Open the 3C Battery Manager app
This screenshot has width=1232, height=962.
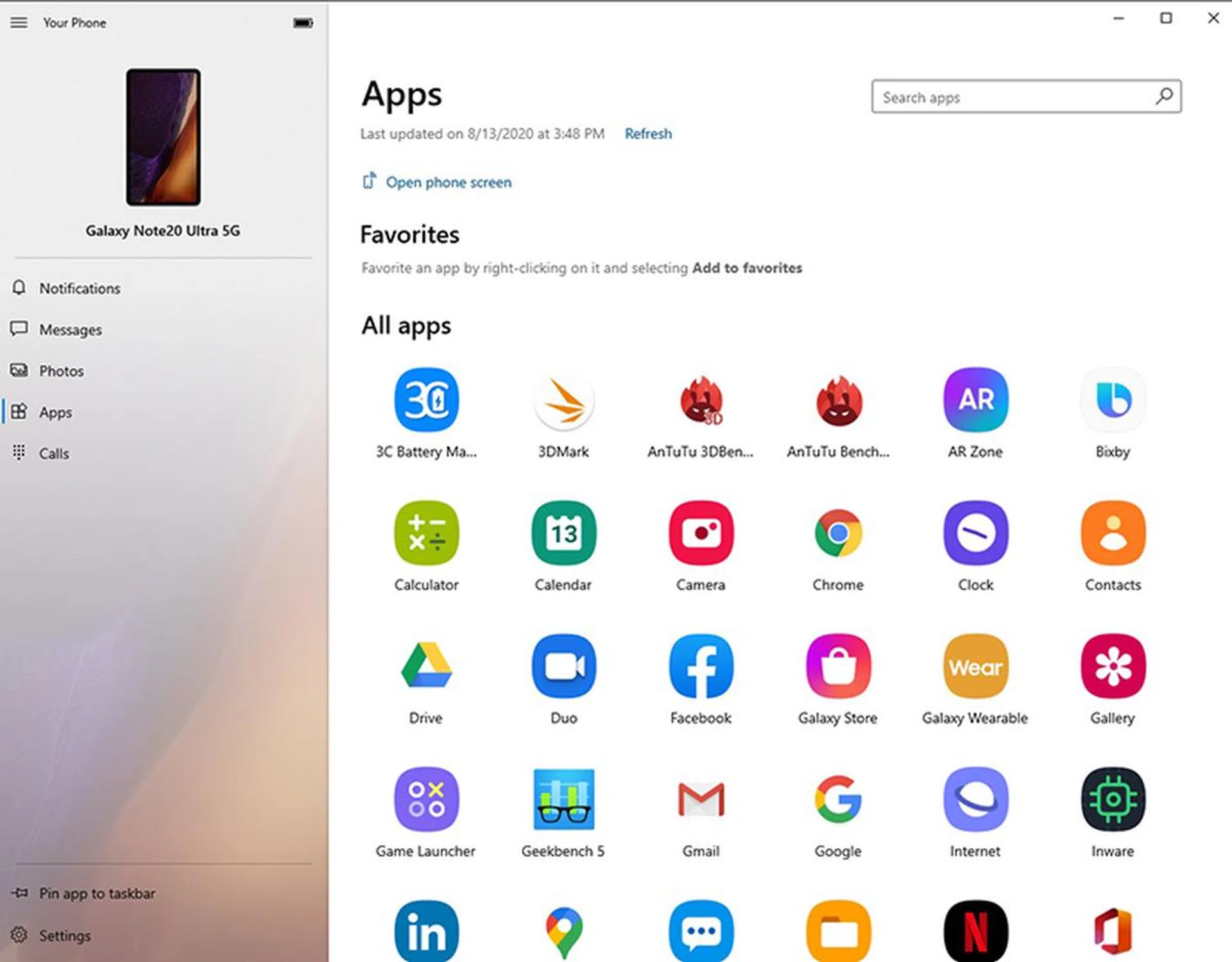(426, 400)
